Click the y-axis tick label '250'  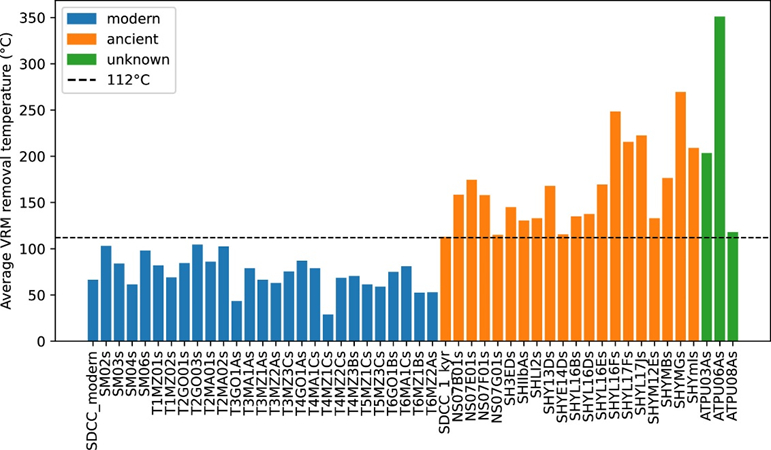pyautogui.click(x=32, y=110)
